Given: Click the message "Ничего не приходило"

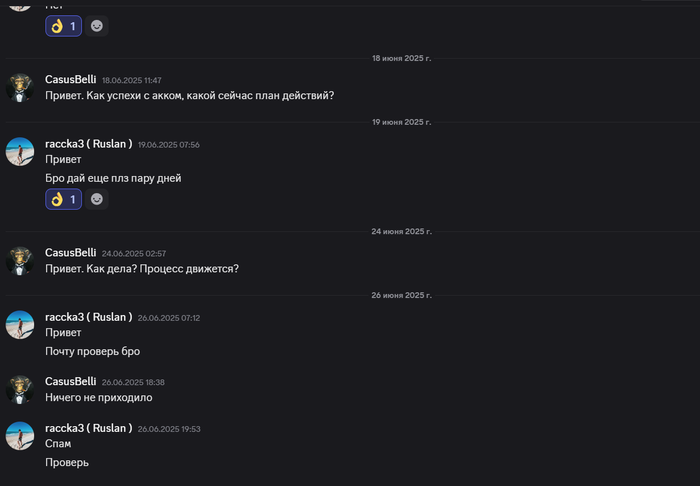Looking at the screenshot, I should point(99,398).
